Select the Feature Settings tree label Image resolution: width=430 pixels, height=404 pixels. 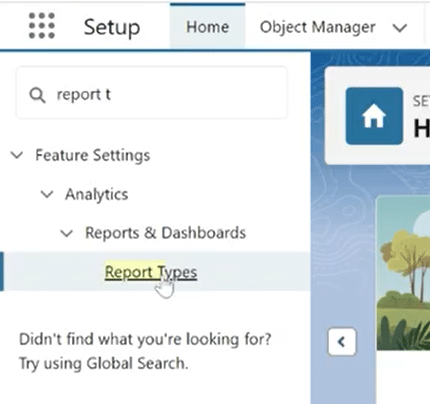coord(93,155)
